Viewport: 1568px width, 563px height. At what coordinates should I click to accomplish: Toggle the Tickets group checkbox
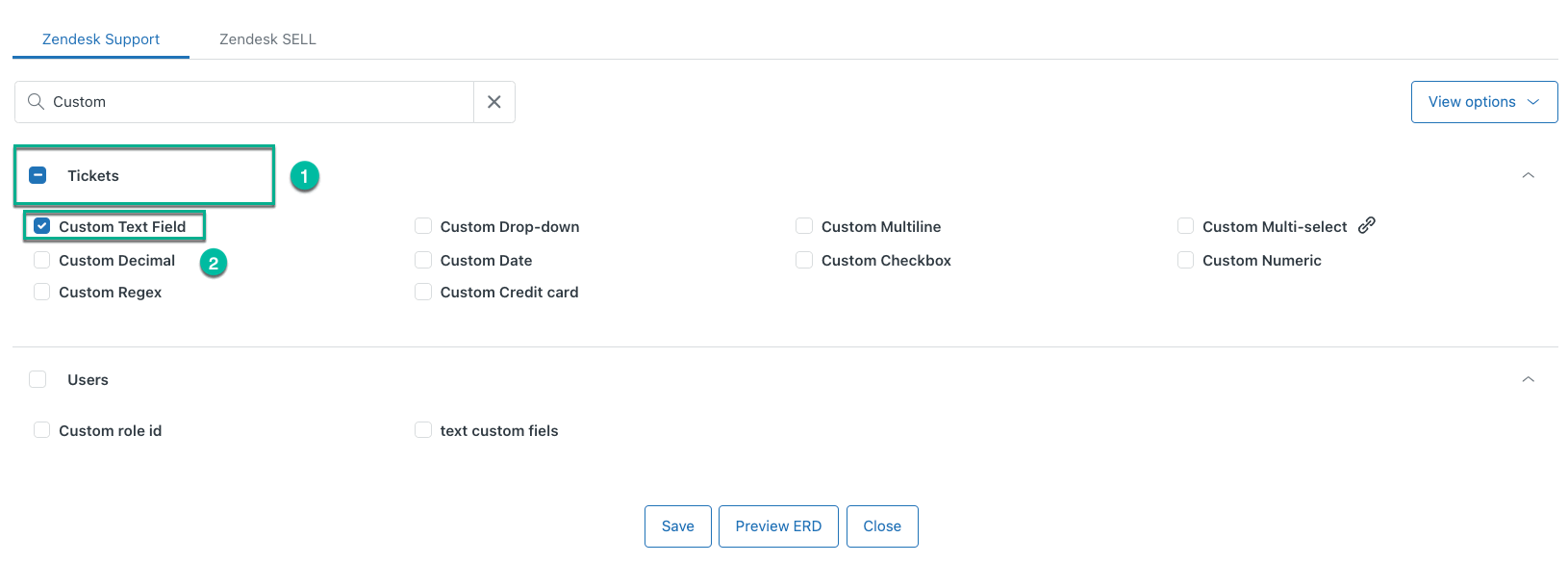pos(38,175)
